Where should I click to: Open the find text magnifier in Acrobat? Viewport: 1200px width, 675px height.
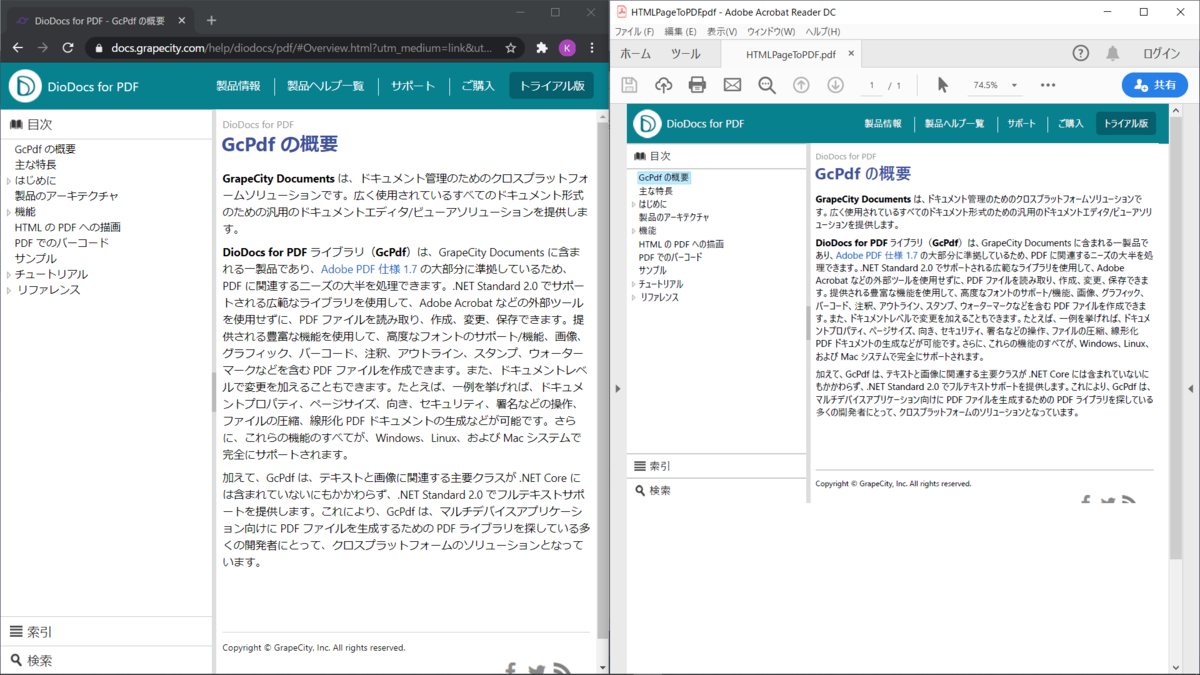pyautogui.click(x=767, y=85)
